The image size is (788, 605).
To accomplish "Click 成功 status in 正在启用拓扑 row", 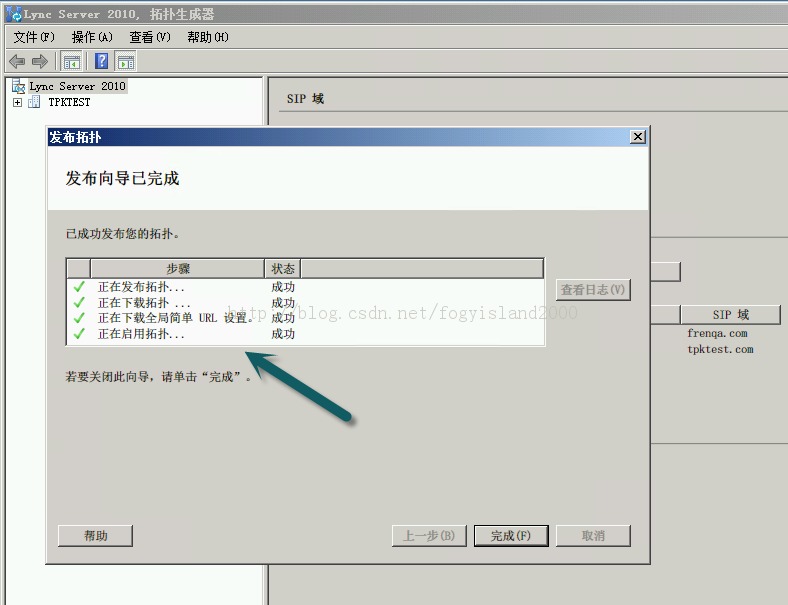I will [283, 334].
